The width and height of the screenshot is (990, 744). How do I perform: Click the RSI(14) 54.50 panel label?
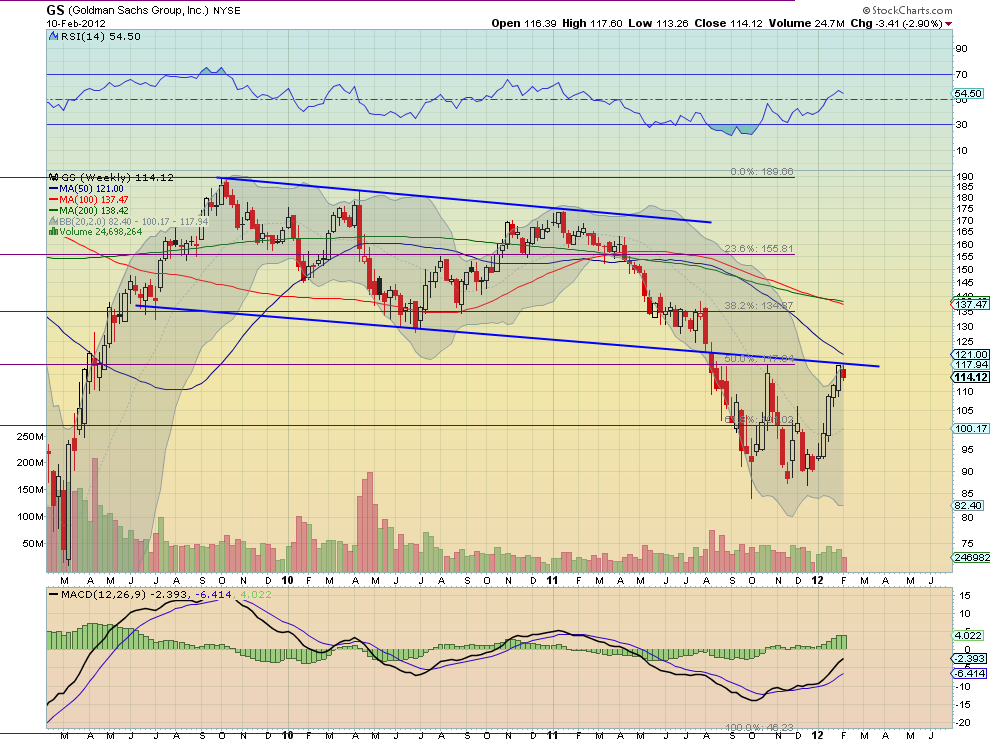coord(100,37)
